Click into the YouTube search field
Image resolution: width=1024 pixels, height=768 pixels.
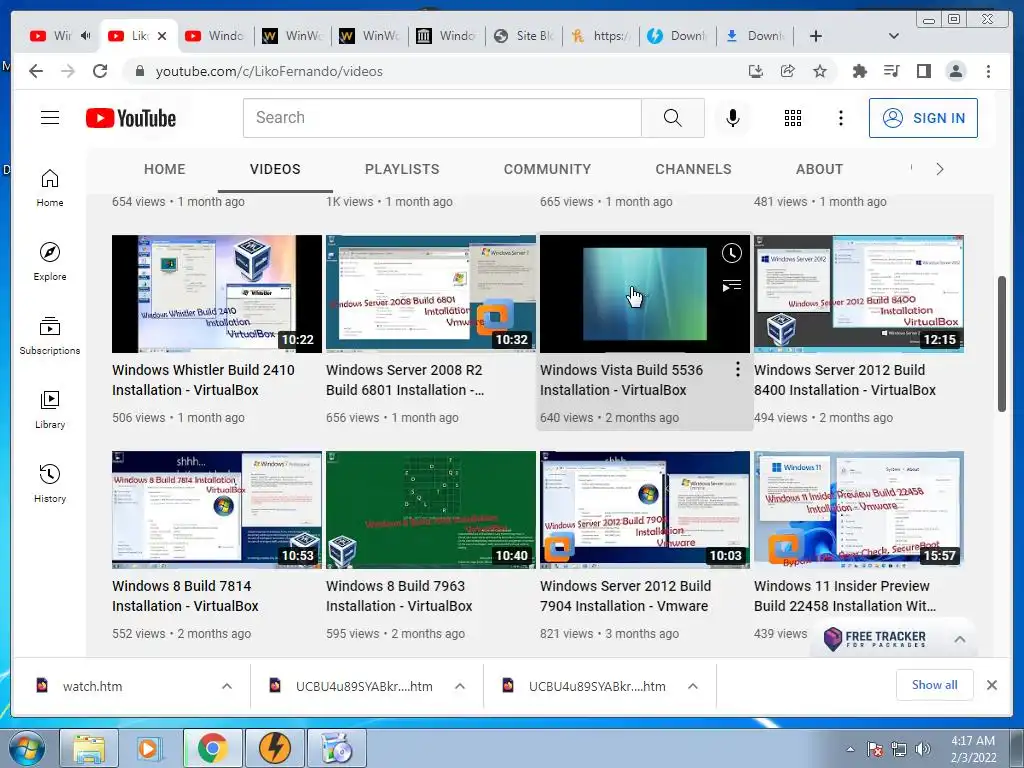click(442, 118)
